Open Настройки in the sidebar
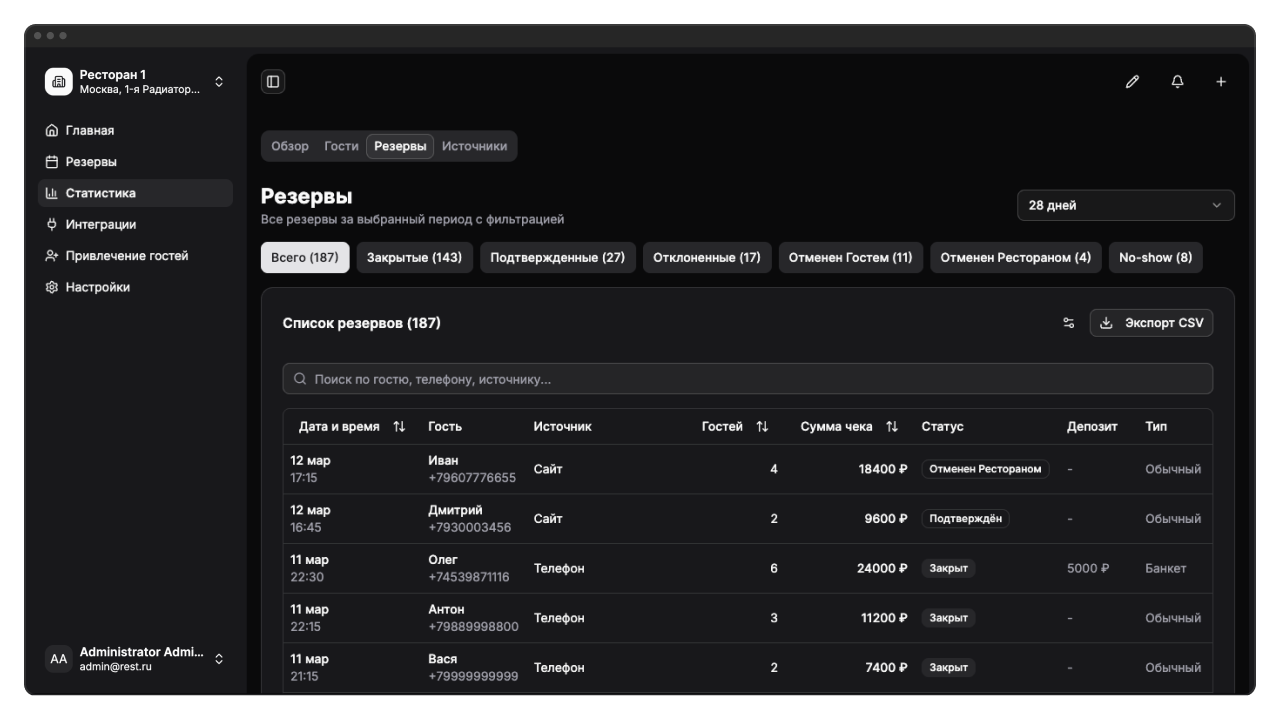The width and height of the screenshot is (1280, 720). pos(98,287)
